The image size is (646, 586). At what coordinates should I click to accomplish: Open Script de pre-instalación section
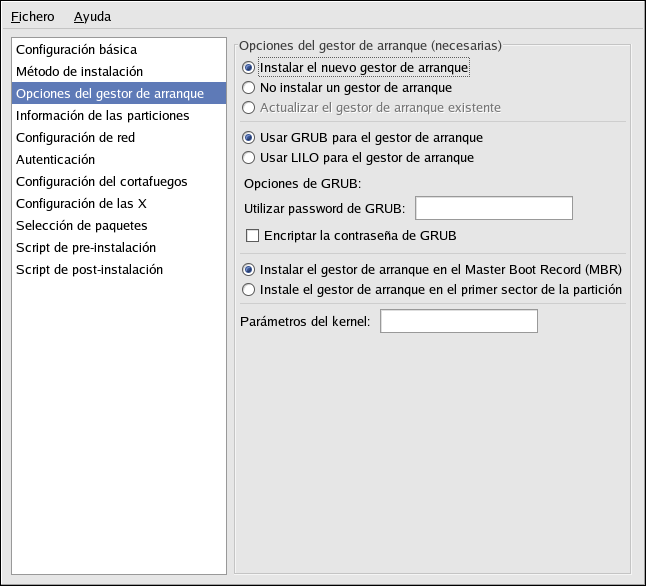85,247
